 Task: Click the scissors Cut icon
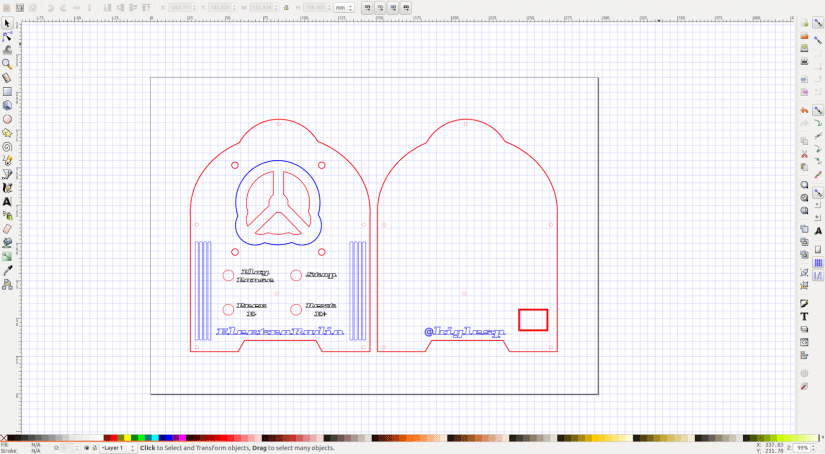[x=804, y=154]
